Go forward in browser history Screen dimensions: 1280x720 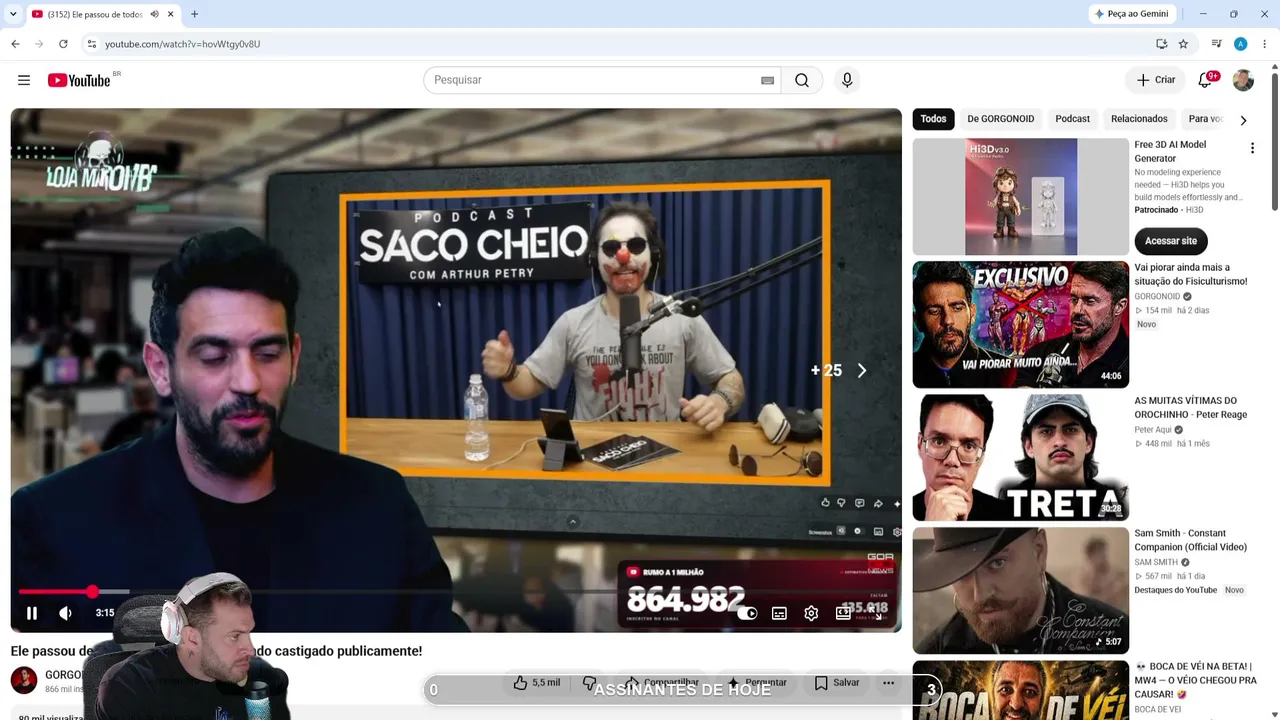click(39, 44)
